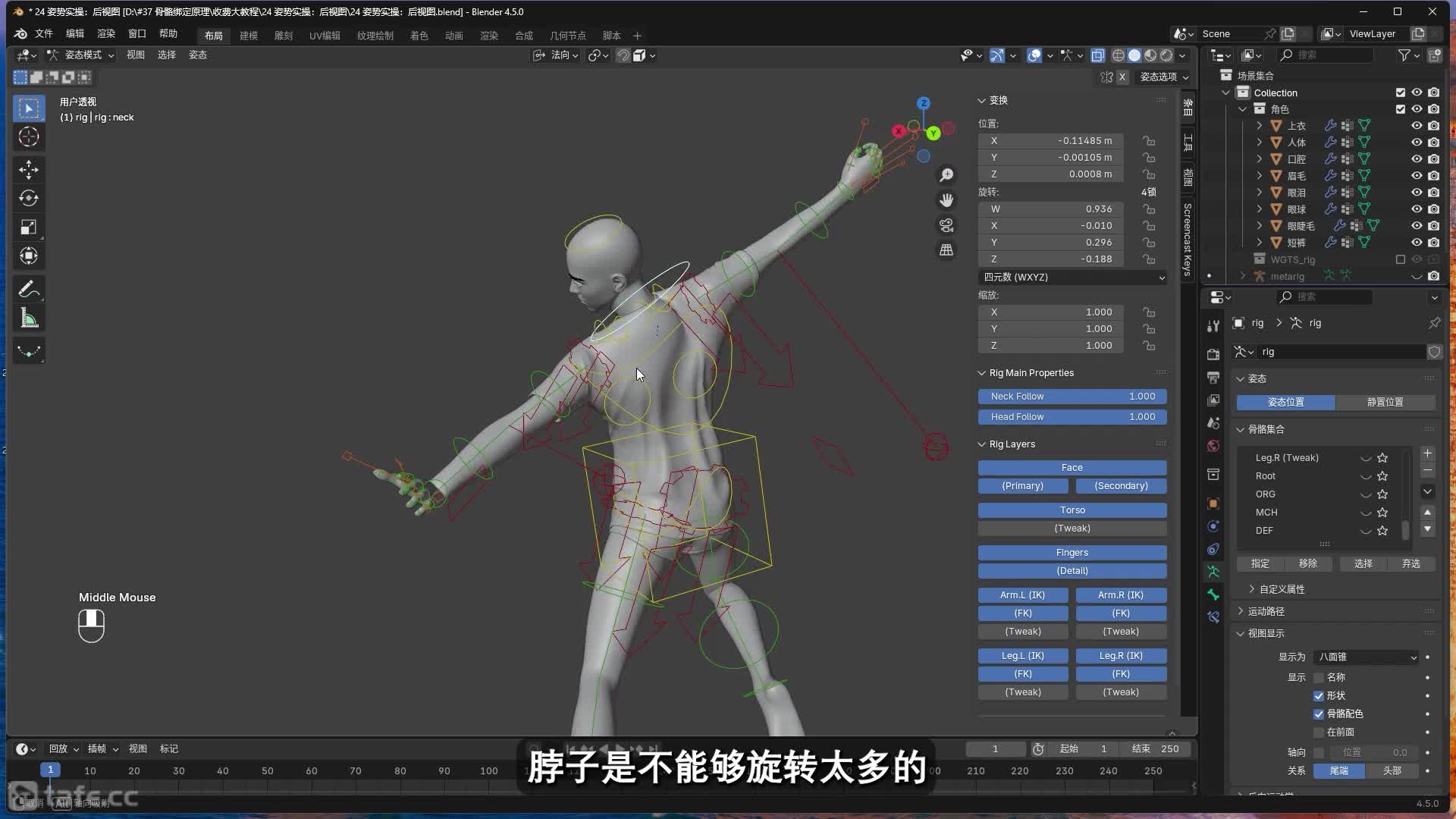Open the 姿态 menu in viewport header
This screenshot has height=819, width=1456.
pos(198,55)
